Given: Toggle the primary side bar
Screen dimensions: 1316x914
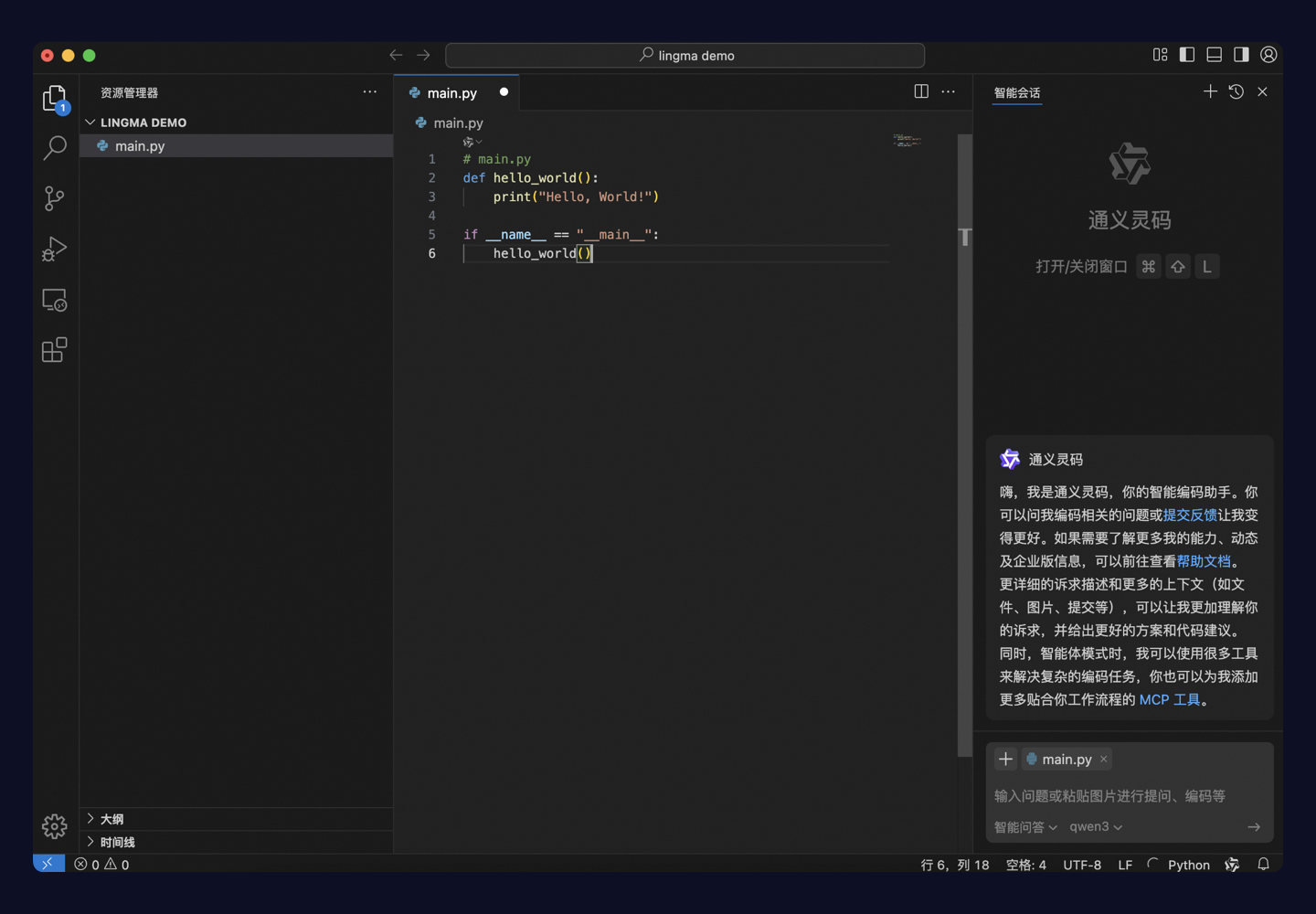Looking at the screenshot, I should [1187, 55].
